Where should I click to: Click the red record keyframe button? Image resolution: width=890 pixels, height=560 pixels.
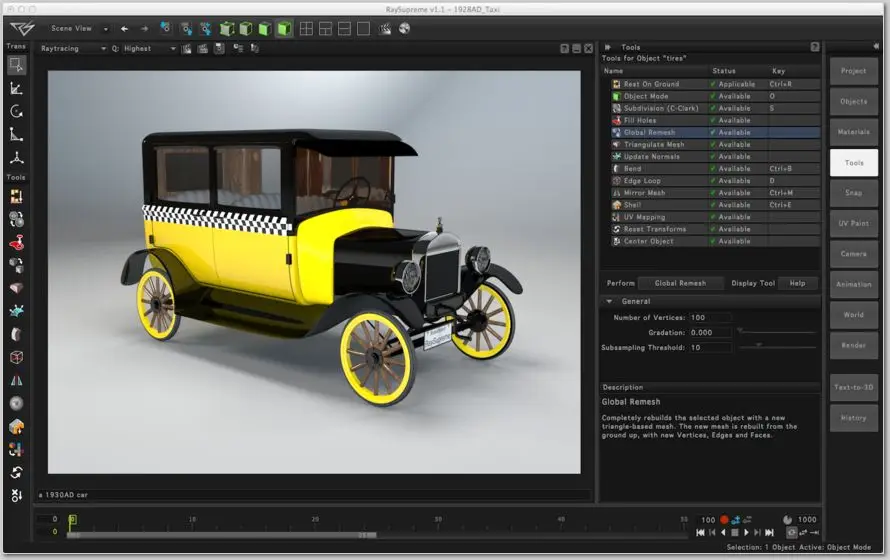(x=724, y=519)
